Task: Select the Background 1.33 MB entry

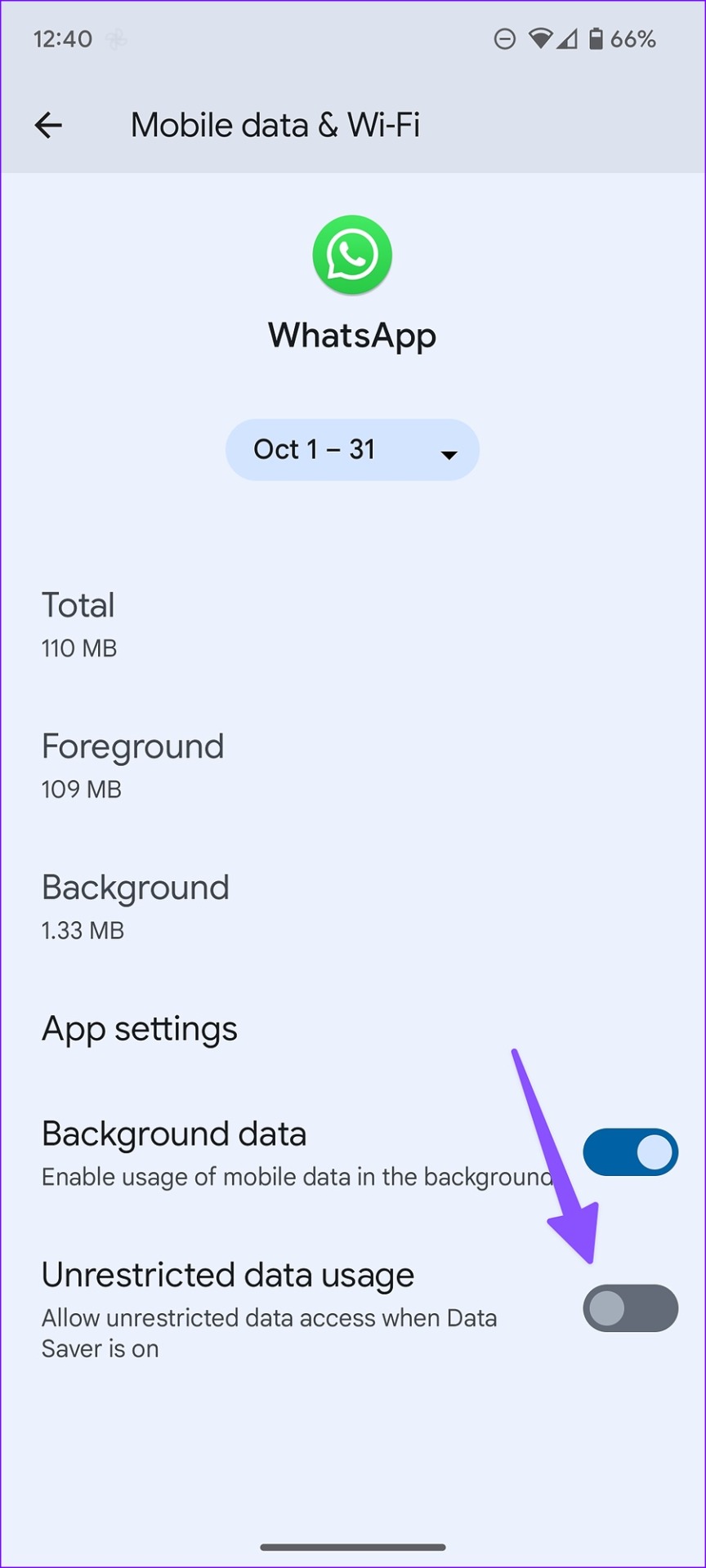Action: tap(353, 907)
